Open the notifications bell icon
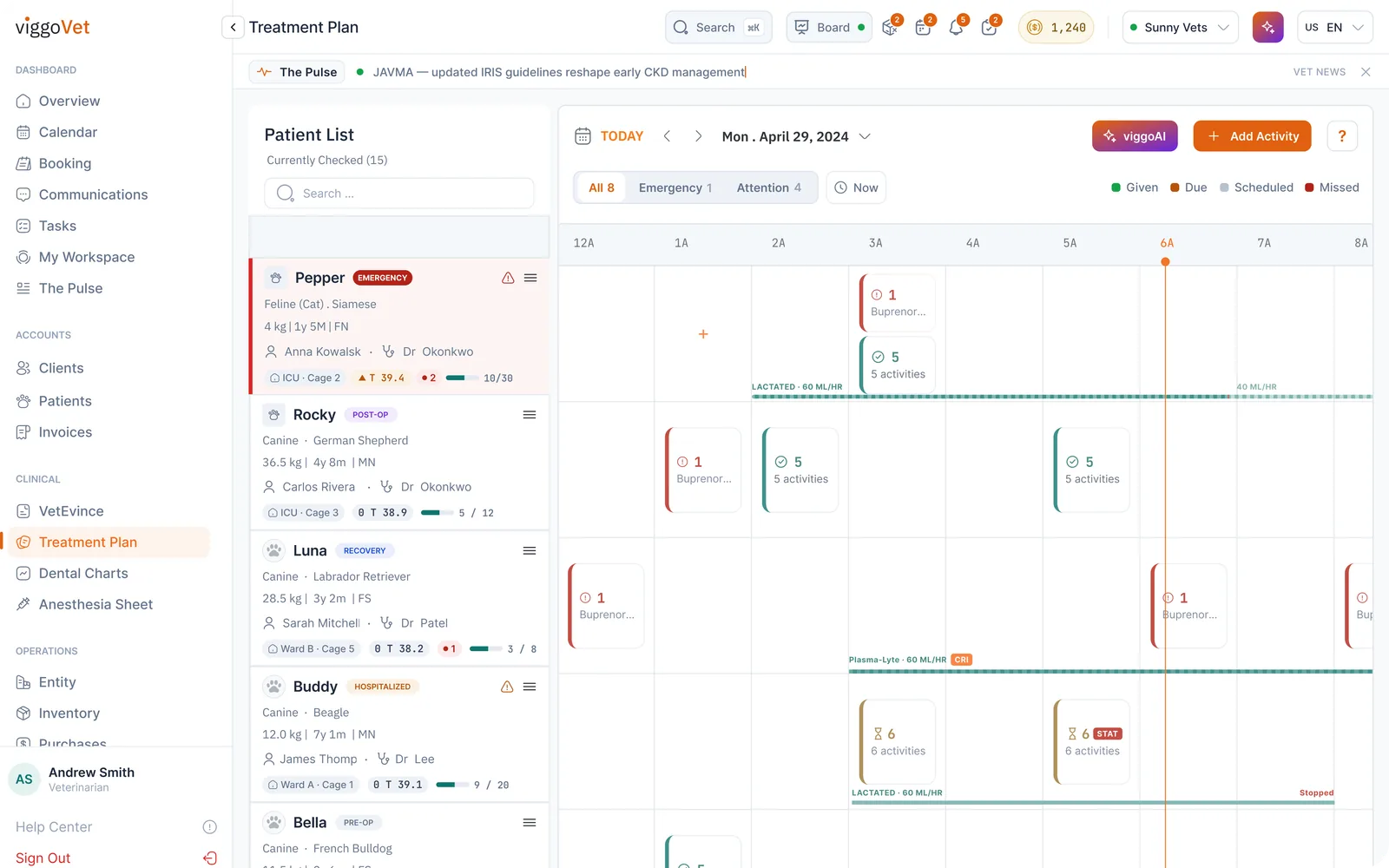Image resolution: width=1389 pixels, height=868 pixels. (956, 28)
